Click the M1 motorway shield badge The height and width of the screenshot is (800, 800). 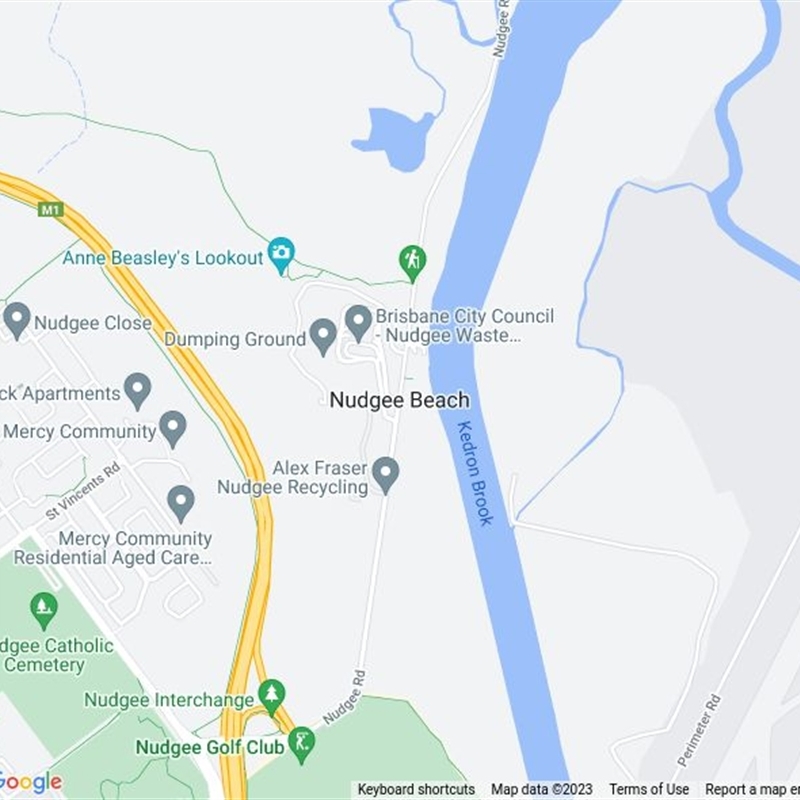tap(51, 210)
